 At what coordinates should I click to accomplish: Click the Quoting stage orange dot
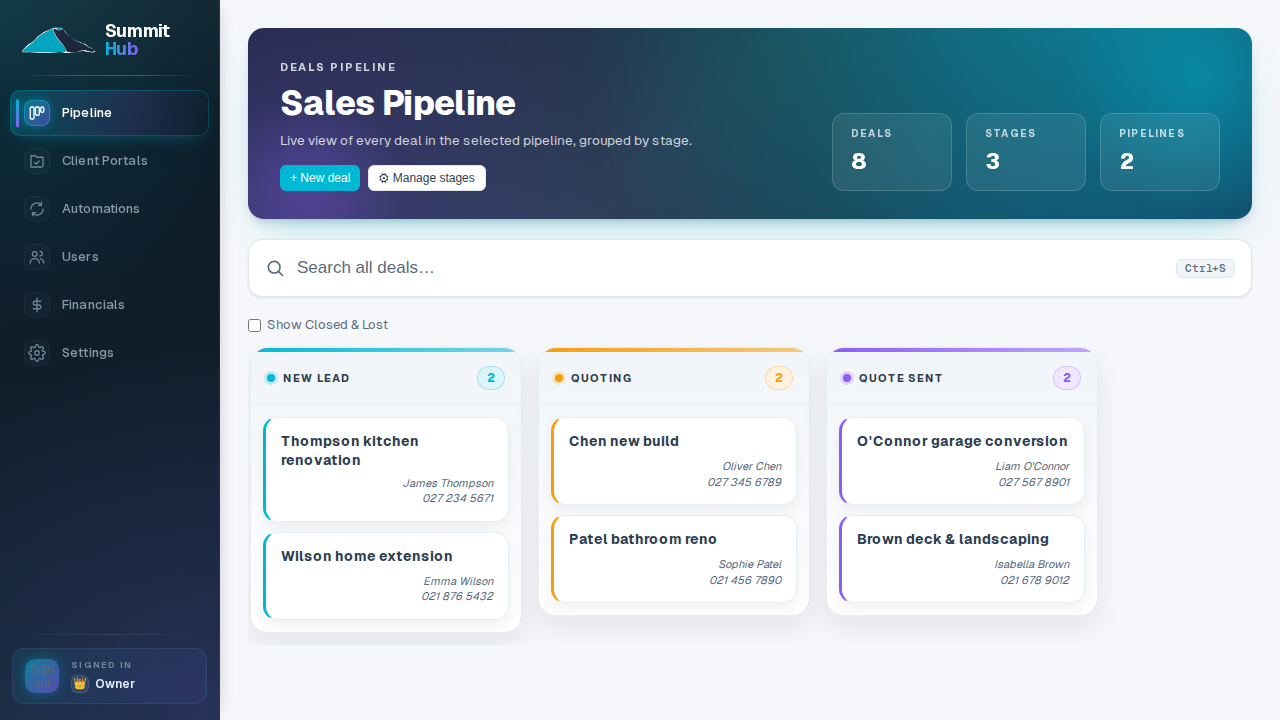pos(559,378)
